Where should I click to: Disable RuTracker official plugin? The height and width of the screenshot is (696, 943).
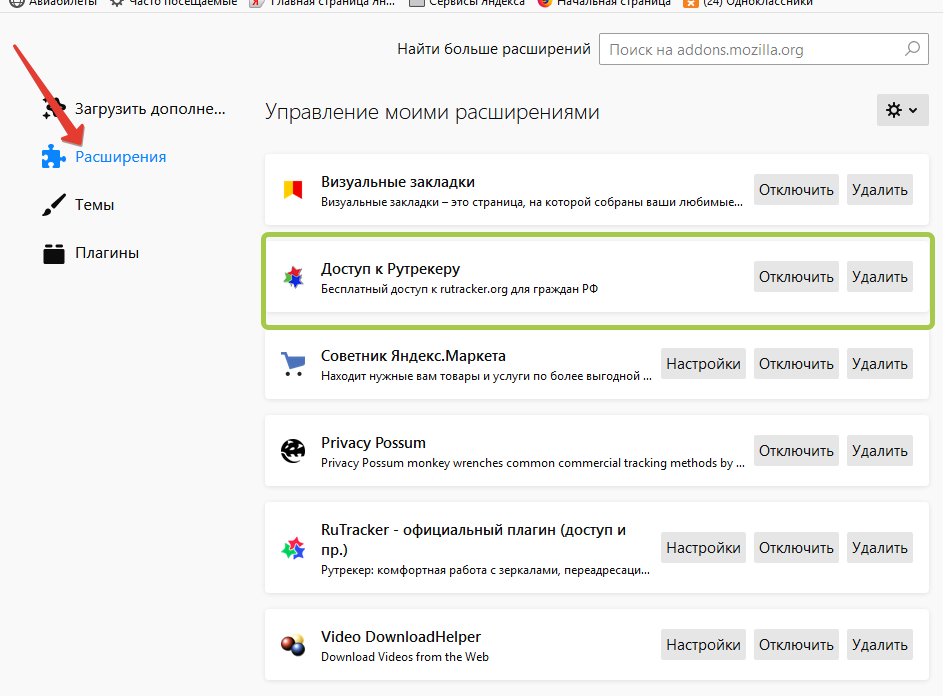point(796,547)
